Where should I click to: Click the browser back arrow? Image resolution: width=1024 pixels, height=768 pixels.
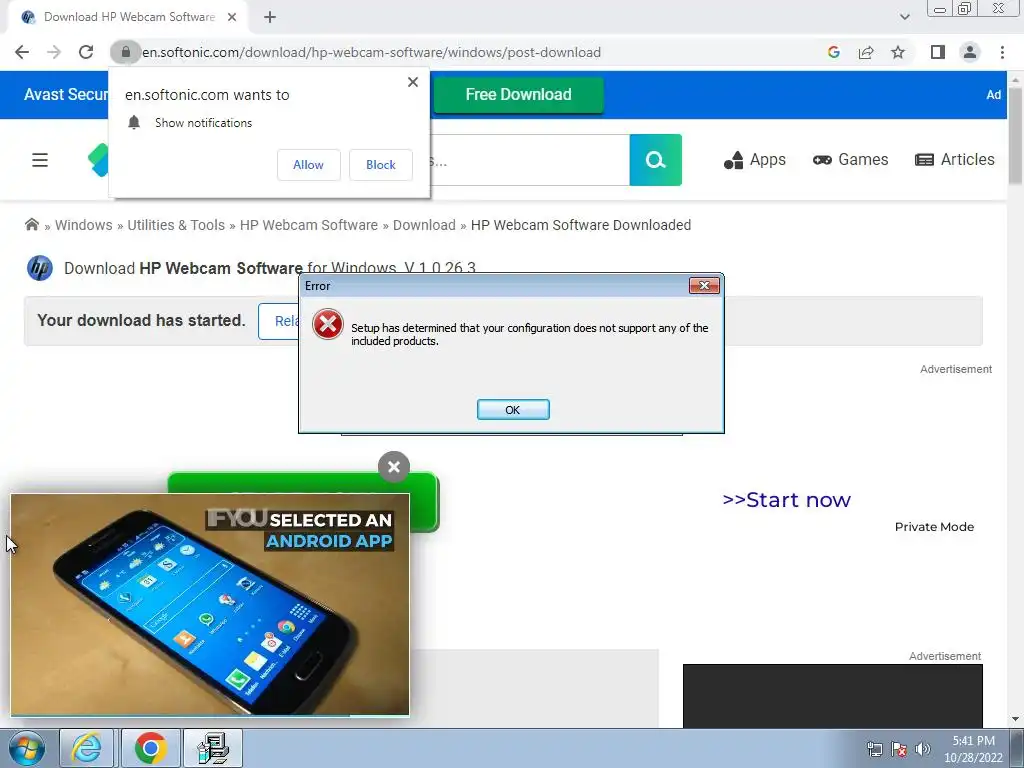(x=22, y=52)
